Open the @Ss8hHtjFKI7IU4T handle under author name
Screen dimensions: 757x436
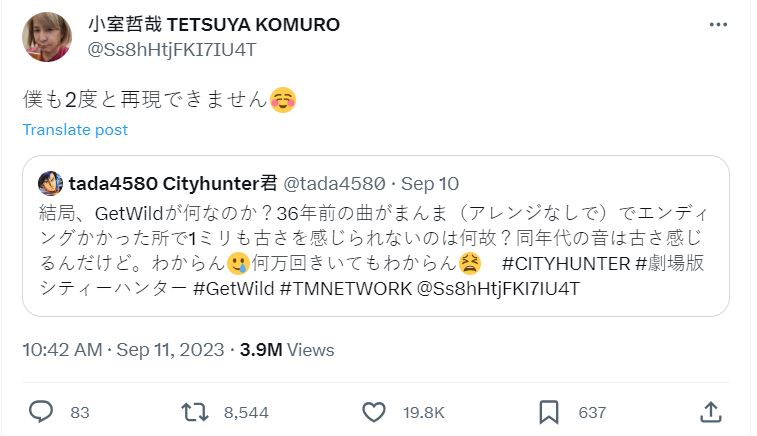pyautogui.click(x=166, y=47)
